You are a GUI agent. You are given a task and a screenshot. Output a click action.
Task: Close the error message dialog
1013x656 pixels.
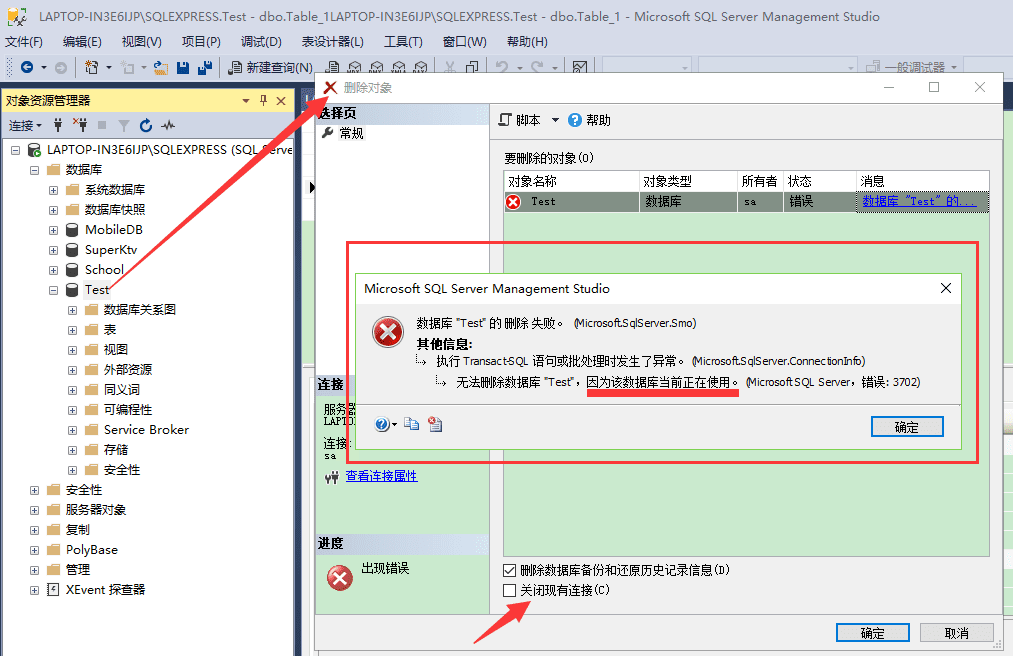tap(946, 288)
